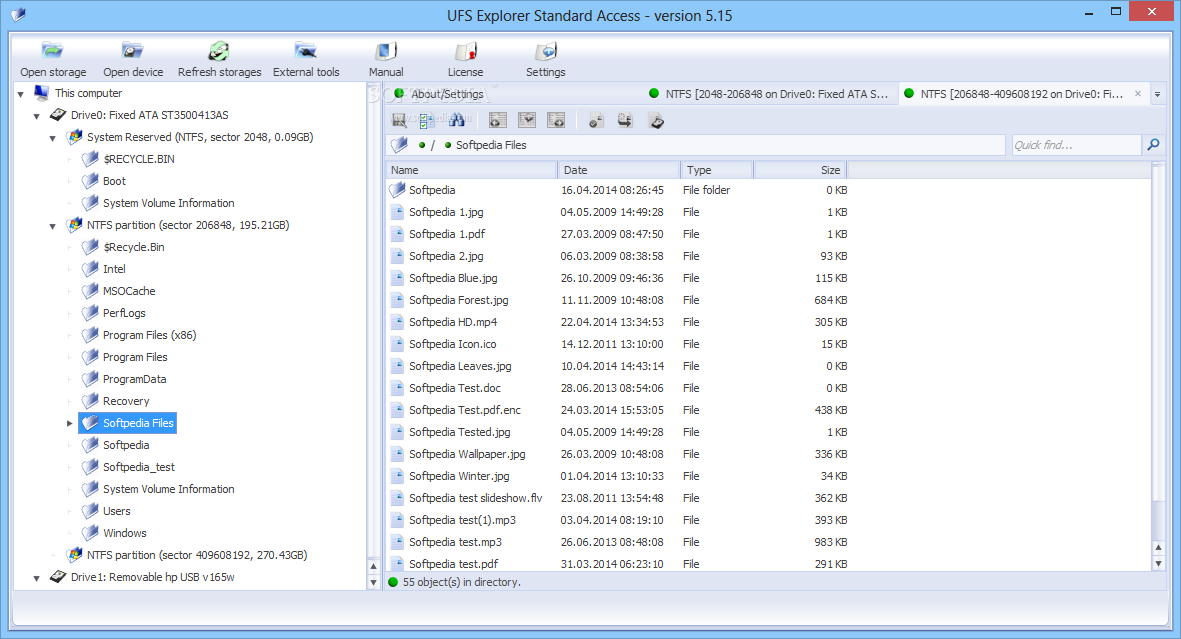Select Softpedia_test folder in tree
Image resolution: width=1181 pixels, height=639 pixels.
pos(139,467)
